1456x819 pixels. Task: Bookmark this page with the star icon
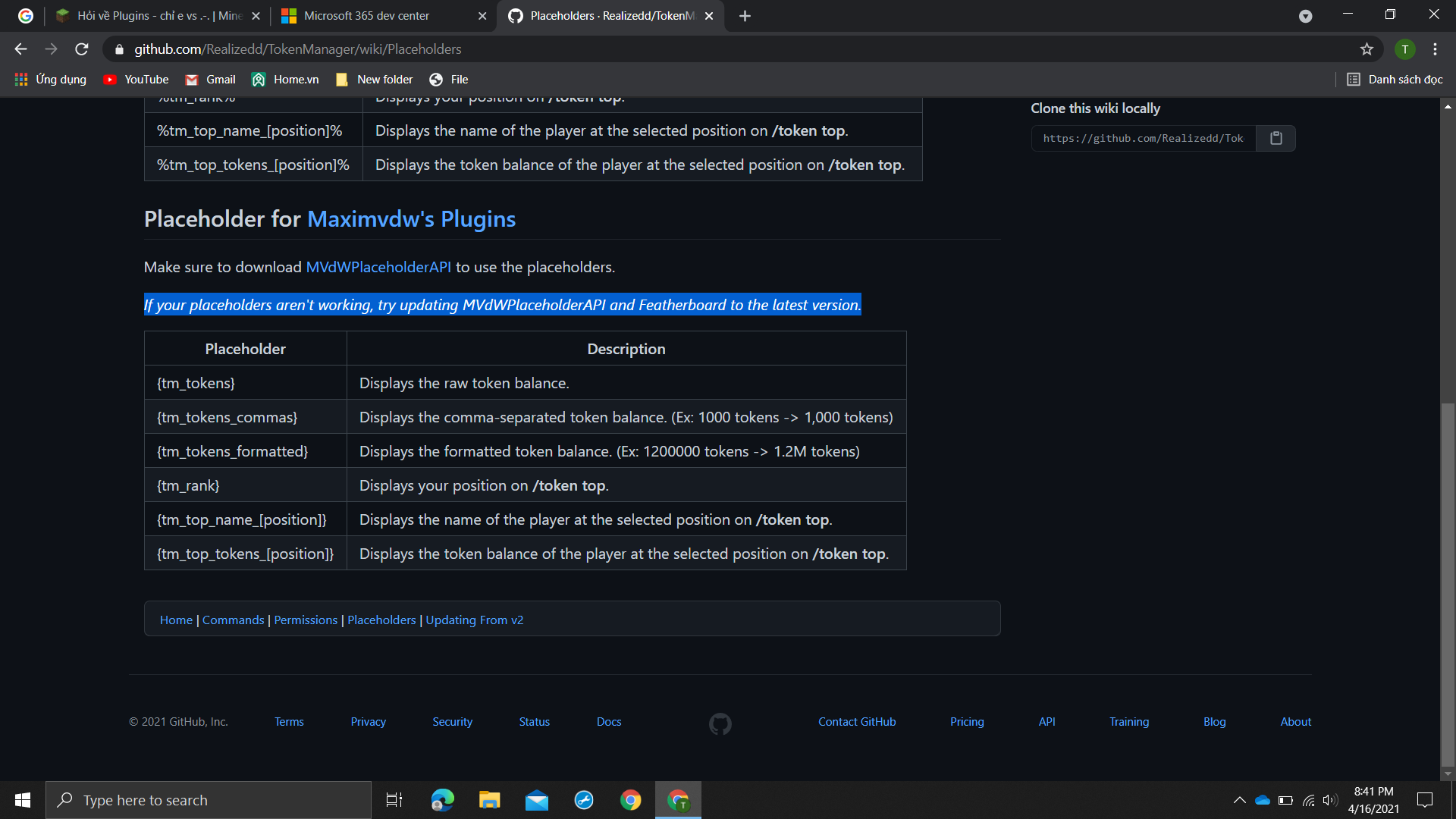tap(1367, 49)
